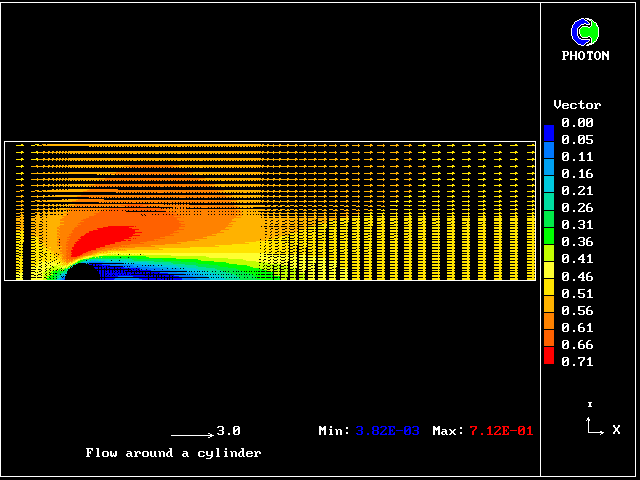Click the legend label 0.56
The image size is (640, 480).
577,311
